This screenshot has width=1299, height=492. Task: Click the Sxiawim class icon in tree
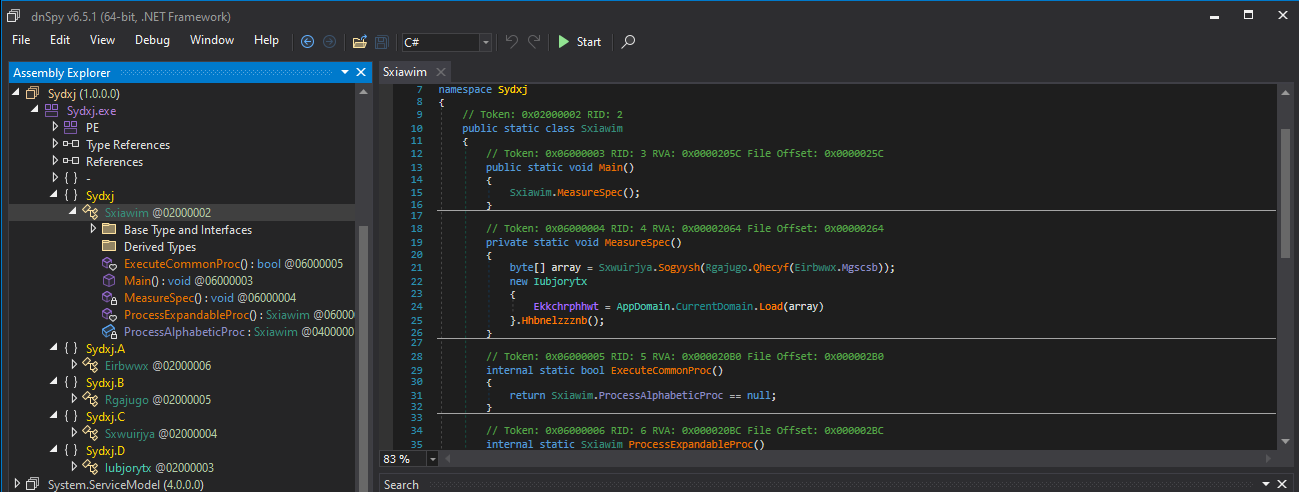(91, 212)
